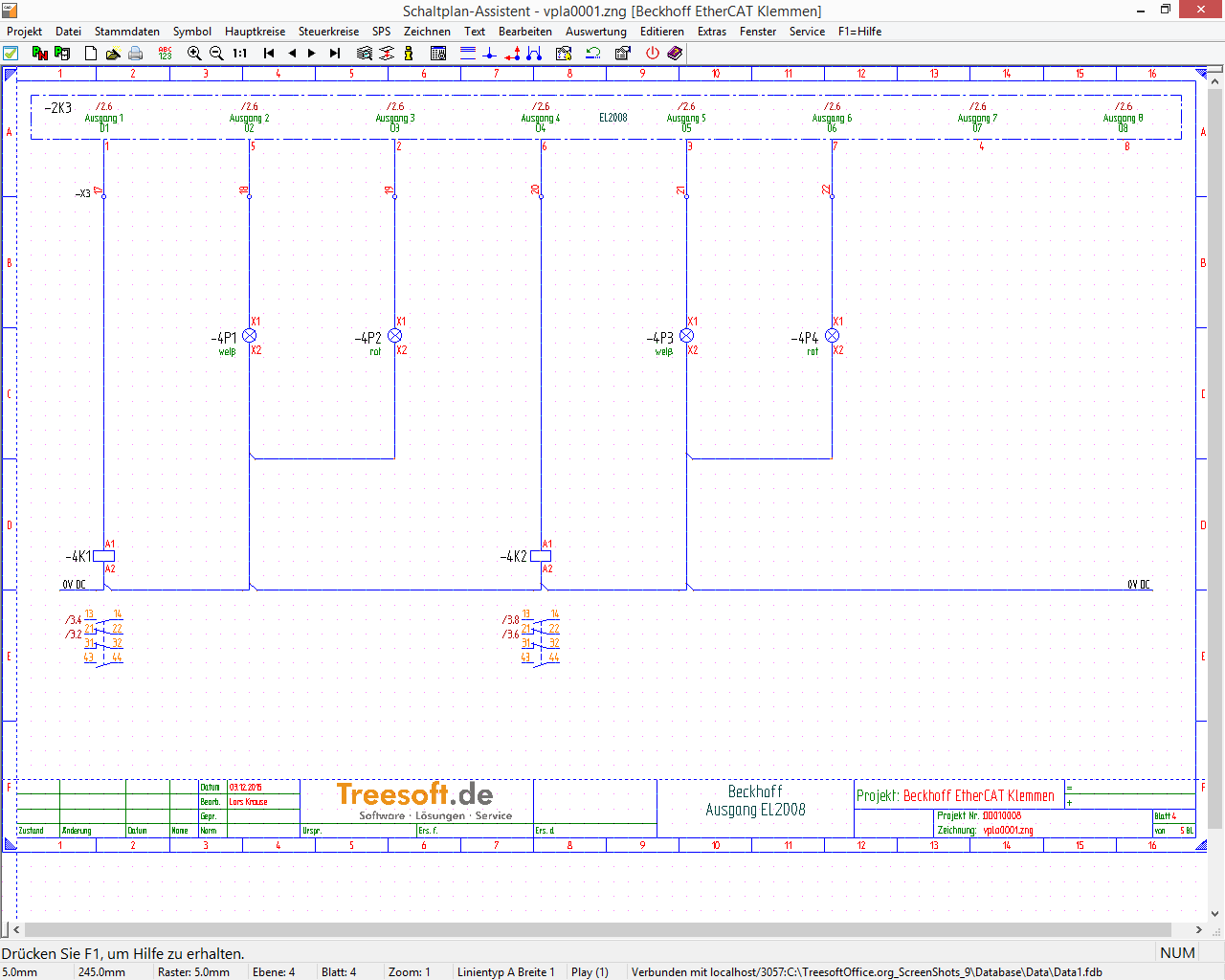Screen dimensions: 1225x980
Task: Create new blank page icon
Action: 91,54
